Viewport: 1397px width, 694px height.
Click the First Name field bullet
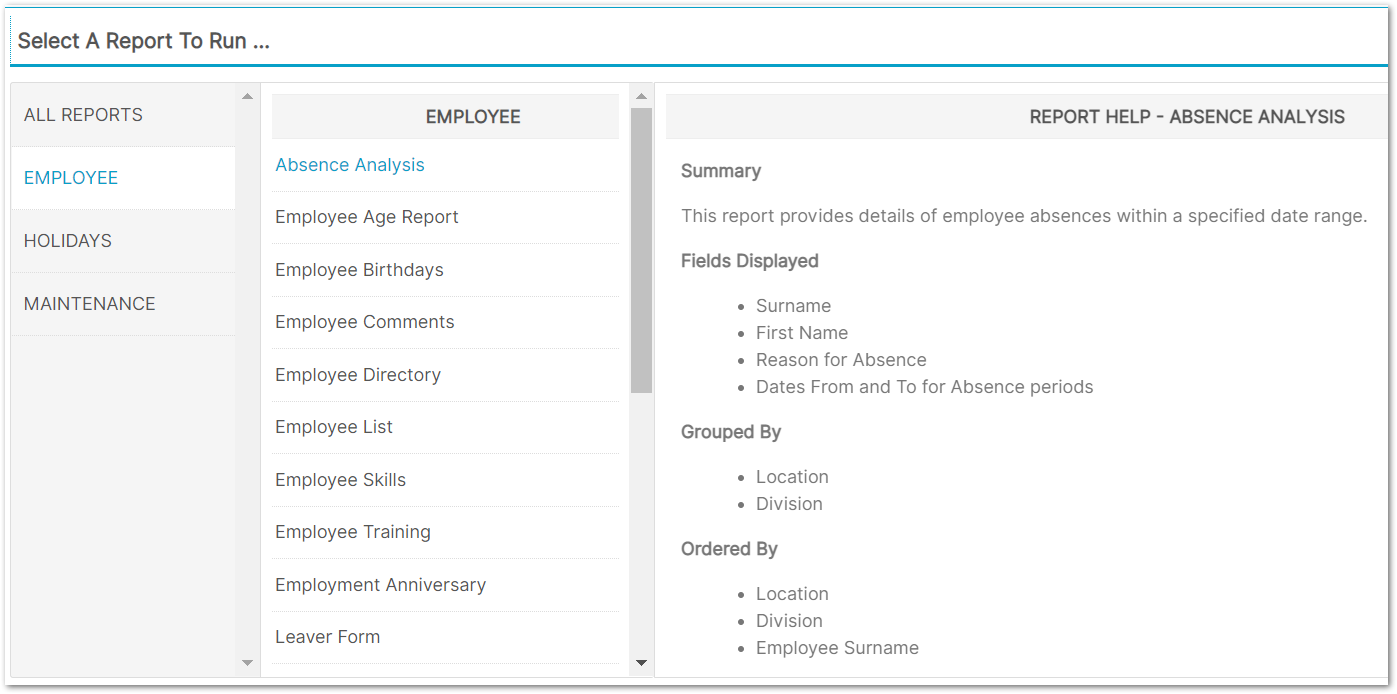point(801,333)
